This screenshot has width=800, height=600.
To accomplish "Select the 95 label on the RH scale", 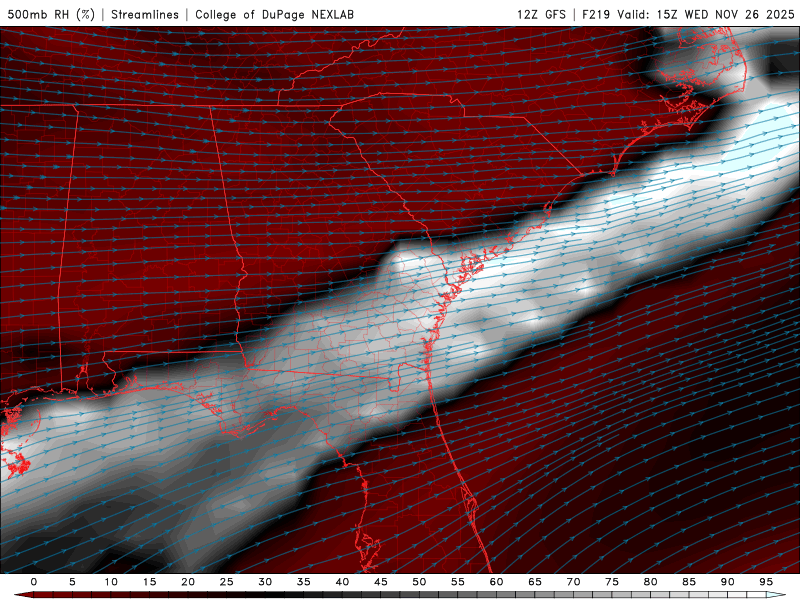I will (x=766, y=582).
